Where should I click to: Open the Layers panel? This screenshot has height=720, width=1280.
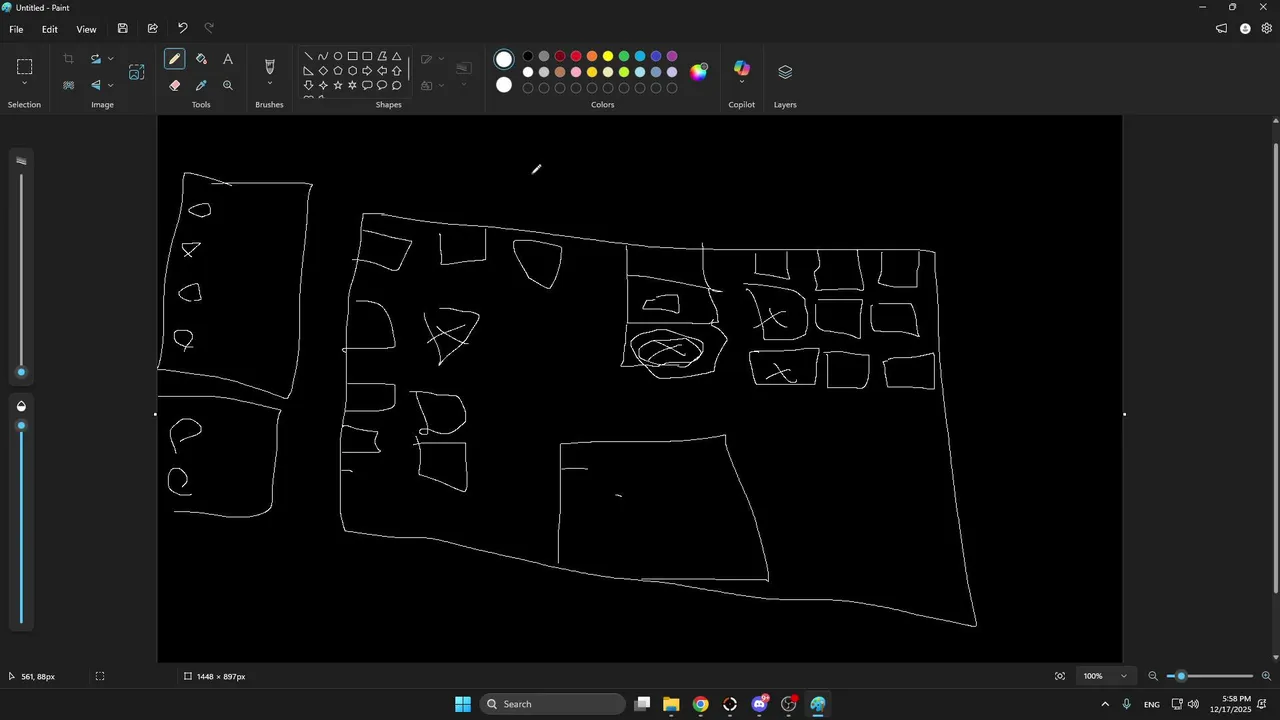[785, 72]
